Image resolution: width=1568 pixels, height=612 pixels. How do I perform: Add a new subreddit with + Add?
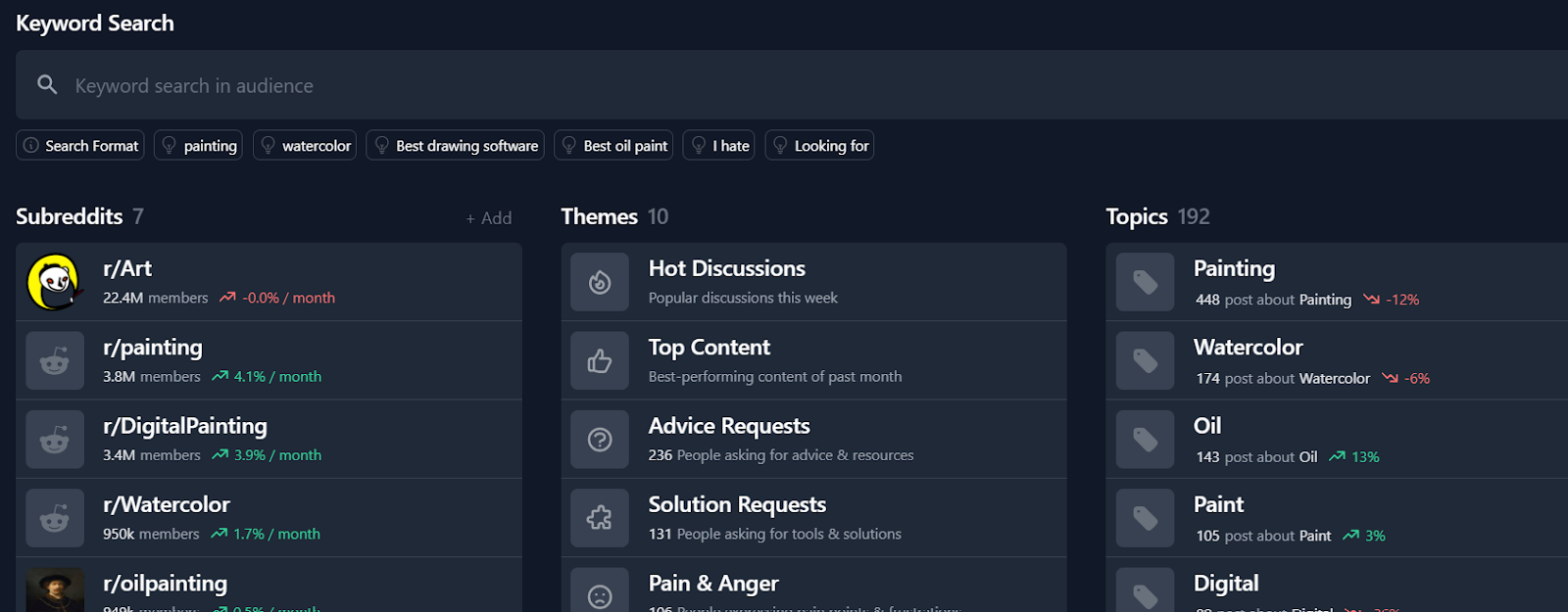pyautogui.click(x=489, y=218)
